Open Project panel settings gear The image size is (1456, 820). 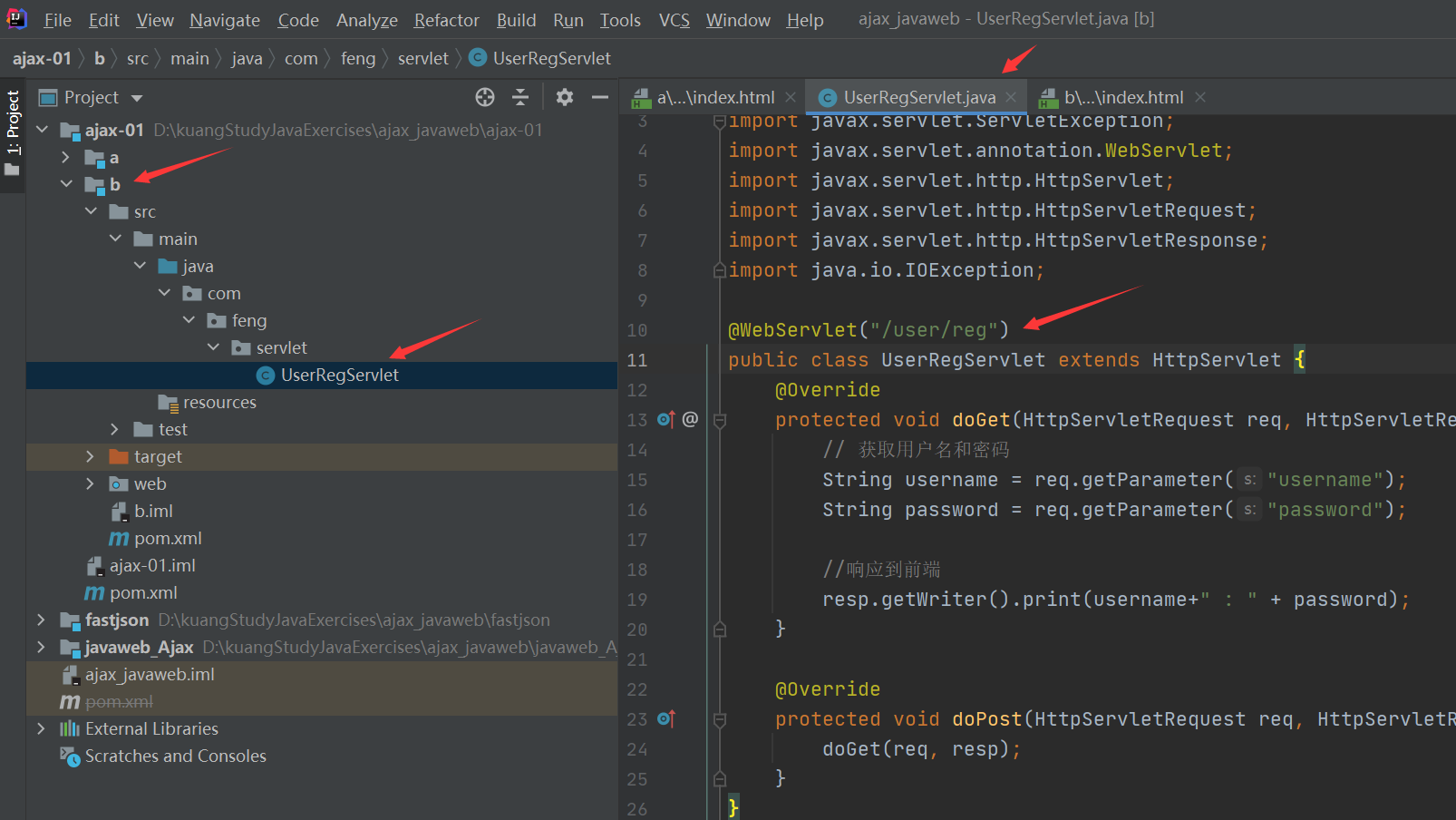click(x=565, y=97)
